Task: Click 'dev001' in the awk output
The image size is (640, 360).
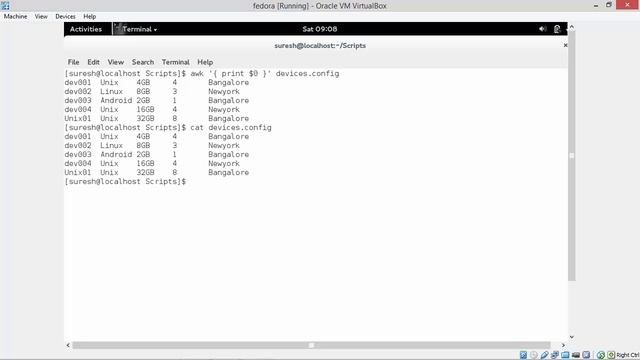Action: [x=78, y=82]
